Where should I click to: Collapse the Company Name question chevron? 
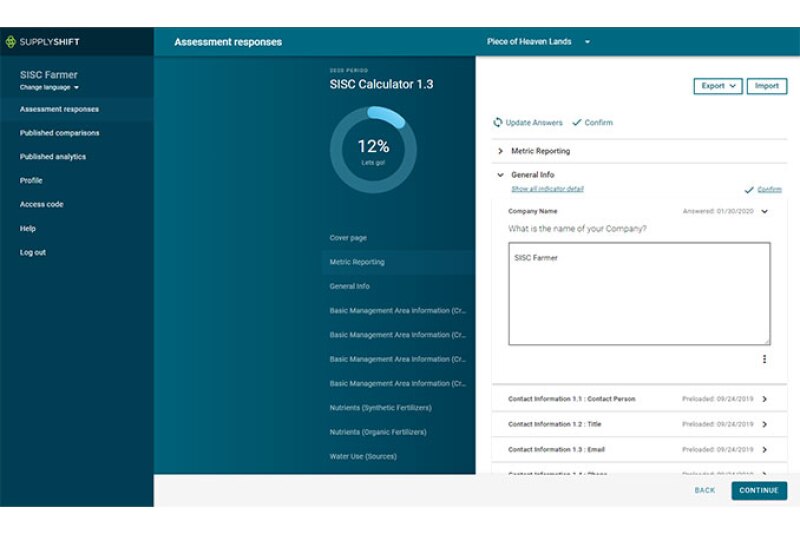point(764,211)
